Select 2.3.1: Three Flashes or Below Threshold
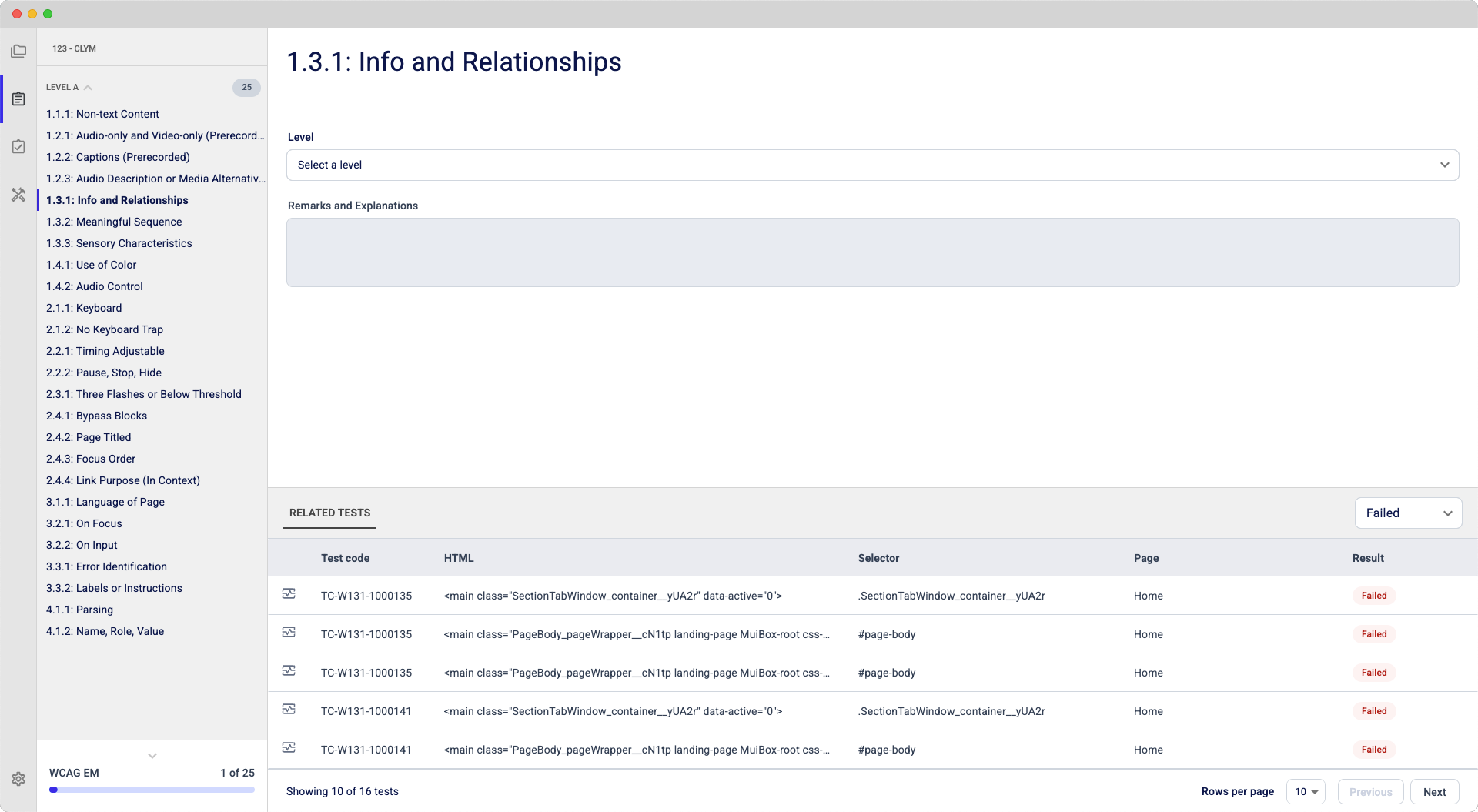Screen dimensions: 1478x812 (x=144, y=394)
